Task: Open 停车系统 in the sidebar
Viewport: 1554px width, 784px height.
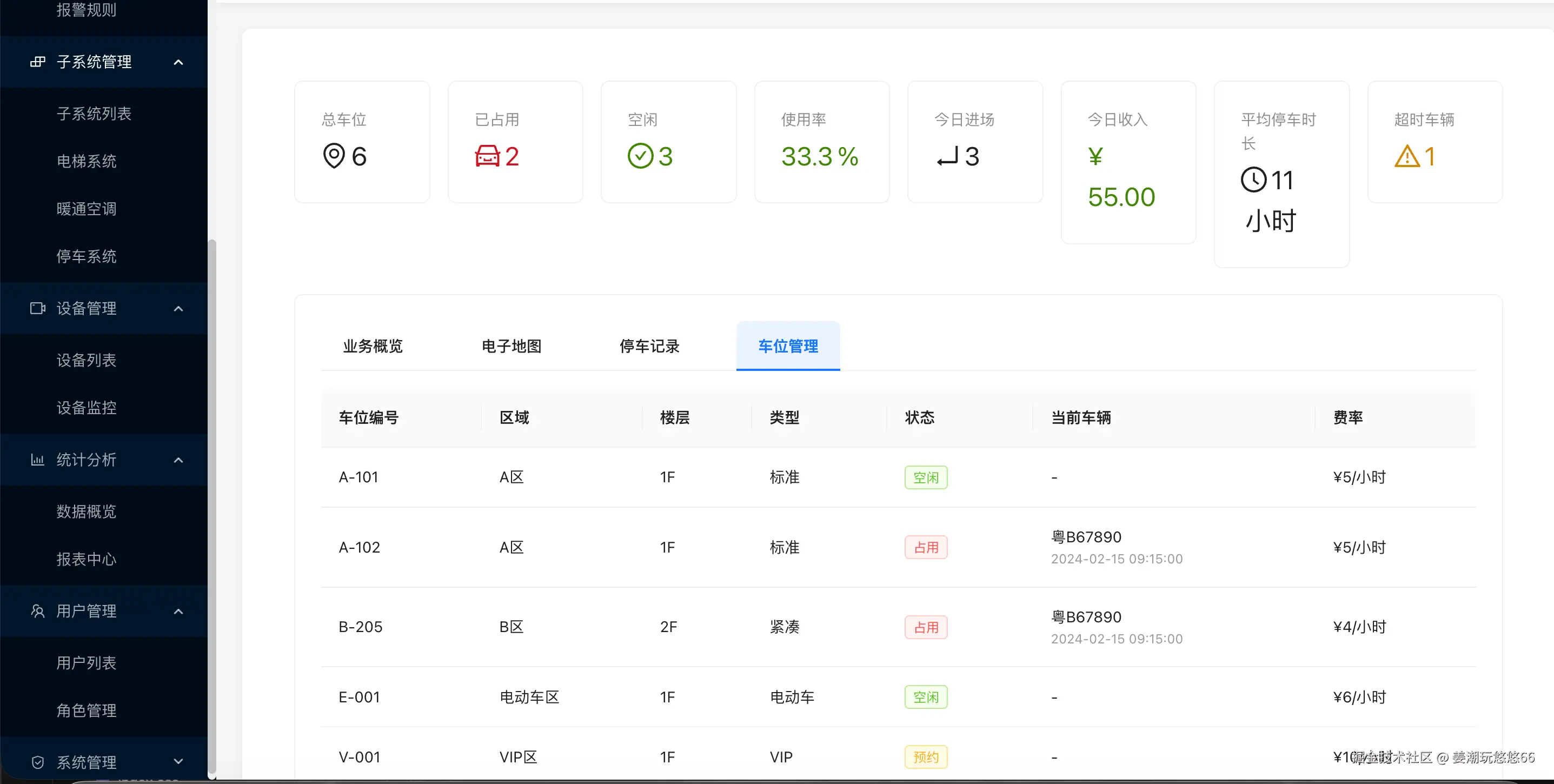Action: [87, 256]
